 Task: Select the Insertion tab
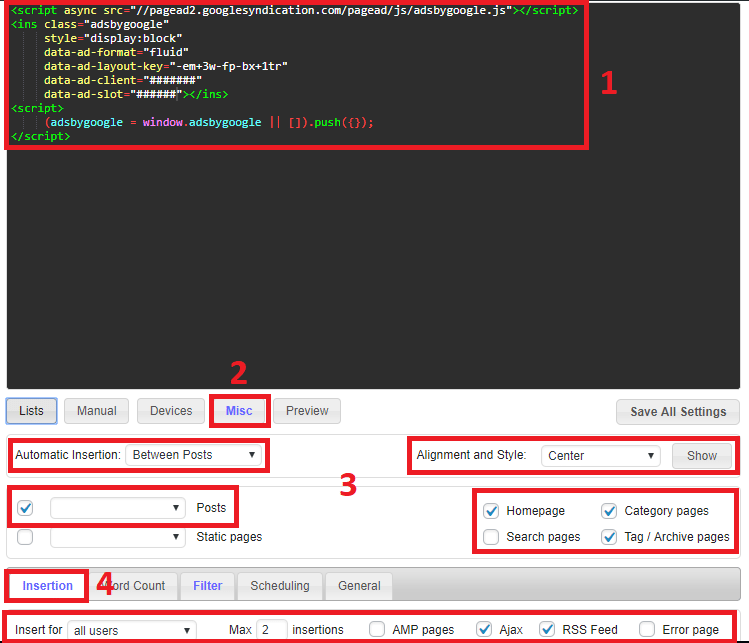47,586
